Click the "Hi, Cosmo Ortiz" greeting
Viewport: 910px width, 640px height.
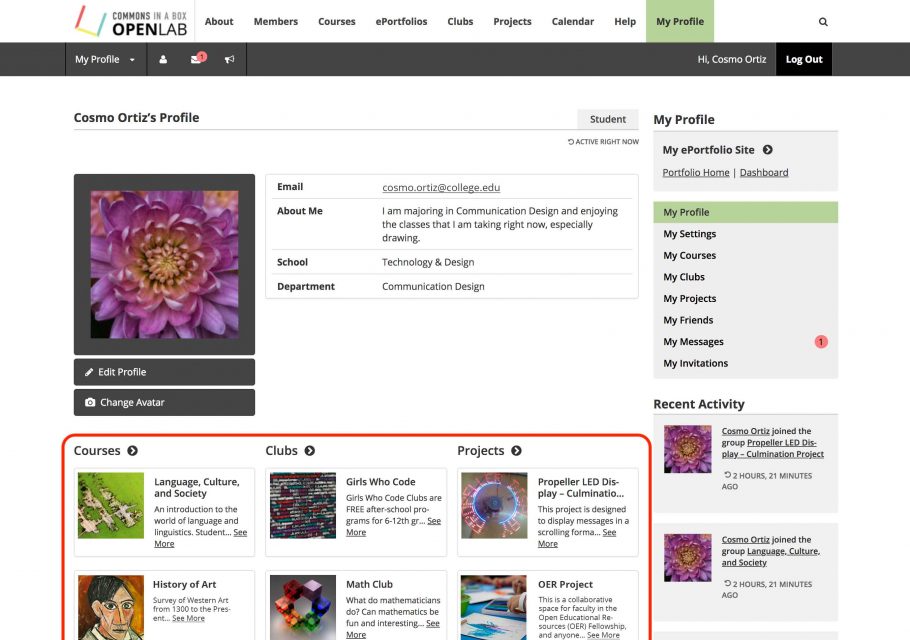732,59
